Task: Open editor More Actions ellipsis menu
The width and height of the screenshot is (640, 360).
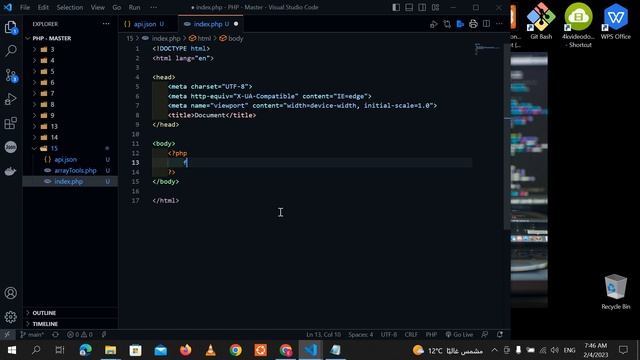Action: pyautogui.click(x=499, y=24)
